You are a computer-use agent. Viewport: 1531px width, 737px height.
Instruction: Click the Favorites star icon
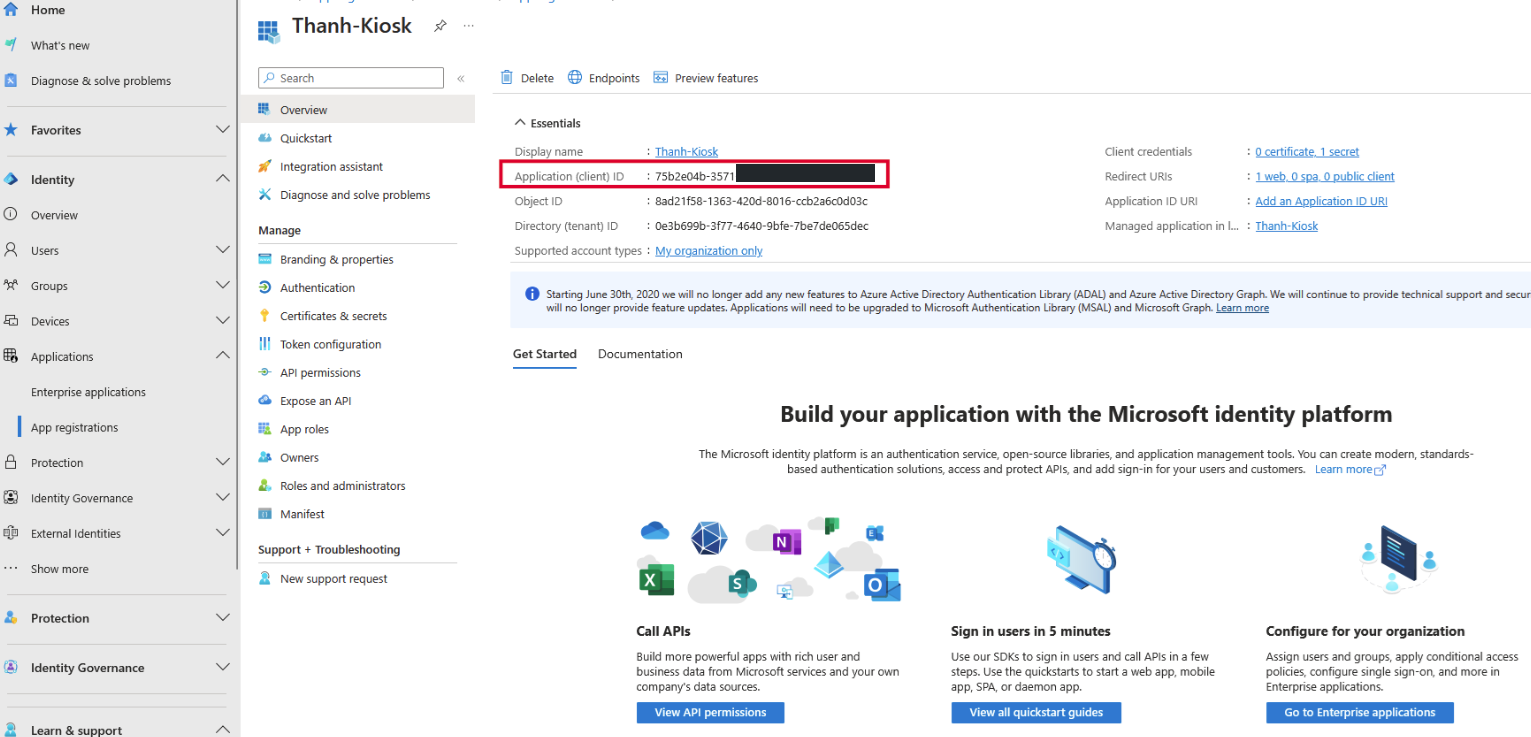point(11,130)
